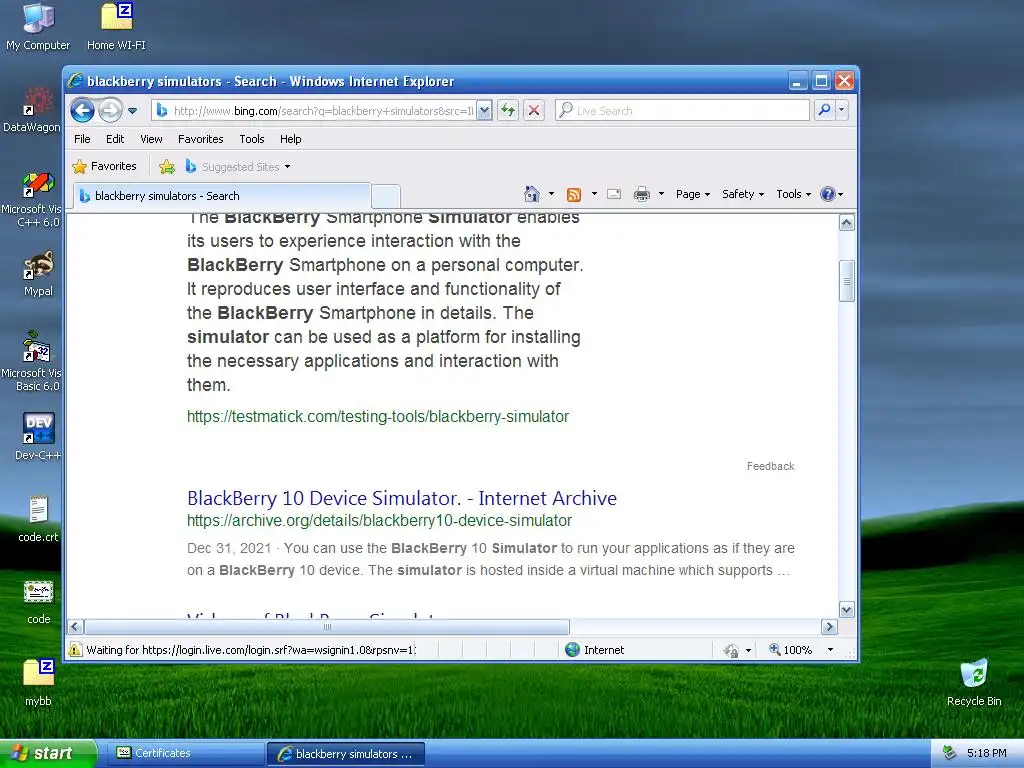Click the status bar warning icon
The image size is (1024, 768).
coord(76,650)
